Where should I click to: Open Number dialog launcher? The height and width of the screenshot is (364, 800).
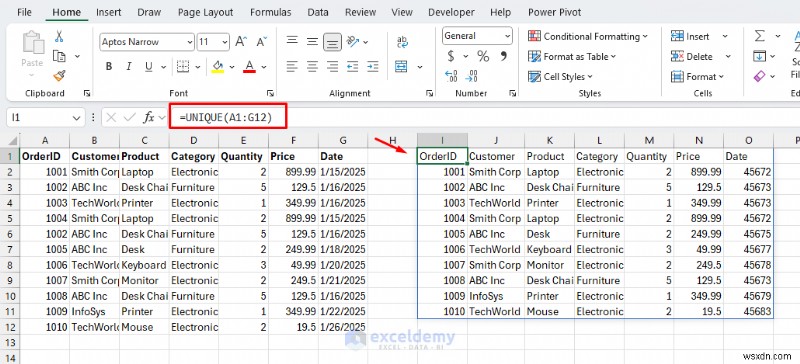point(512,93)
